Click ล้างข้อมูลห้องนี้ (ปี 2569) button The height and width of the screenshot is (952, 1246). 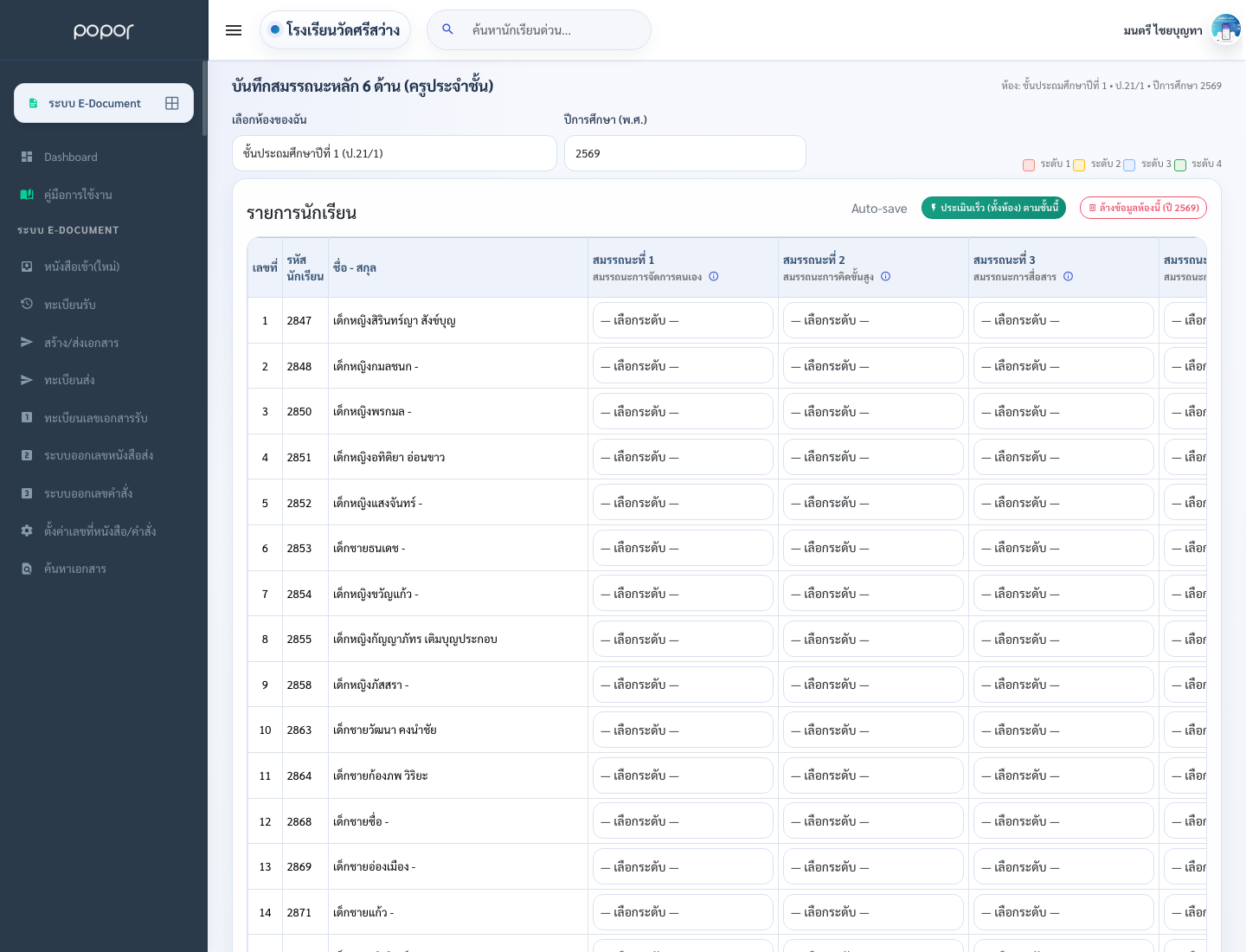[x=1143, y=208]
